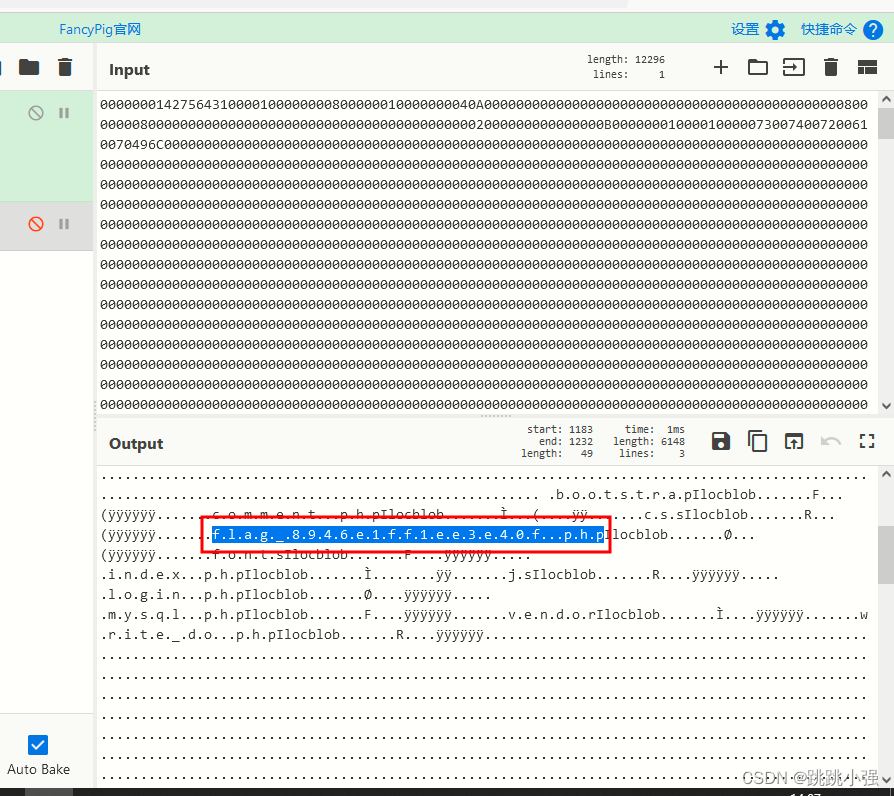
Task: Maximise the Output pane
Action: click(867, 441)
